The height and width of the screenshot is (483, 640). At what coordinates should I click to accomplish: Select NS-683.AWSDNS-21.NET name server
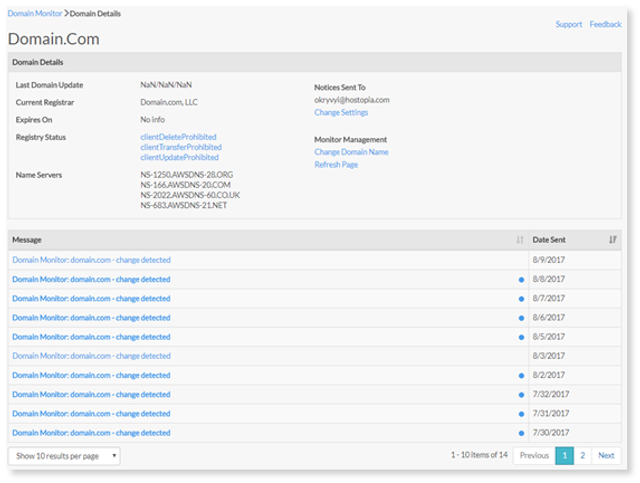[184, 205]
